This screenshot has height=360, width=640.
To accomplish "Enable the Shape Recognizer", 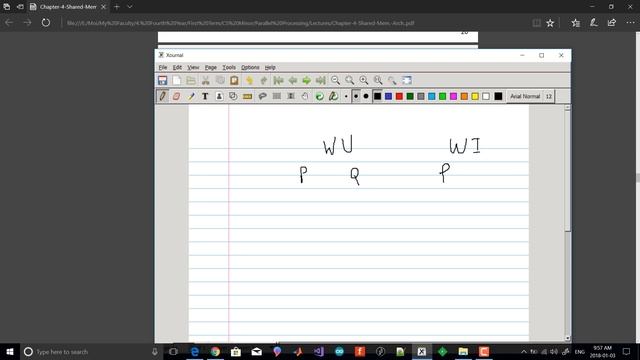I will click(233, 96).
